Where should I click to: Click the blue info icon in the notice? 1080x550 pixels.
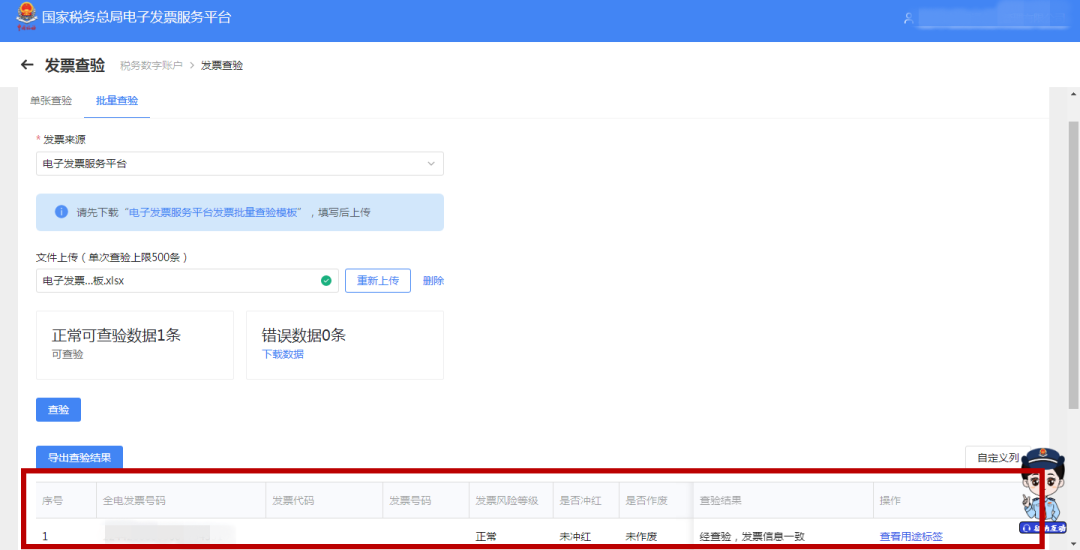click(61, 212)
